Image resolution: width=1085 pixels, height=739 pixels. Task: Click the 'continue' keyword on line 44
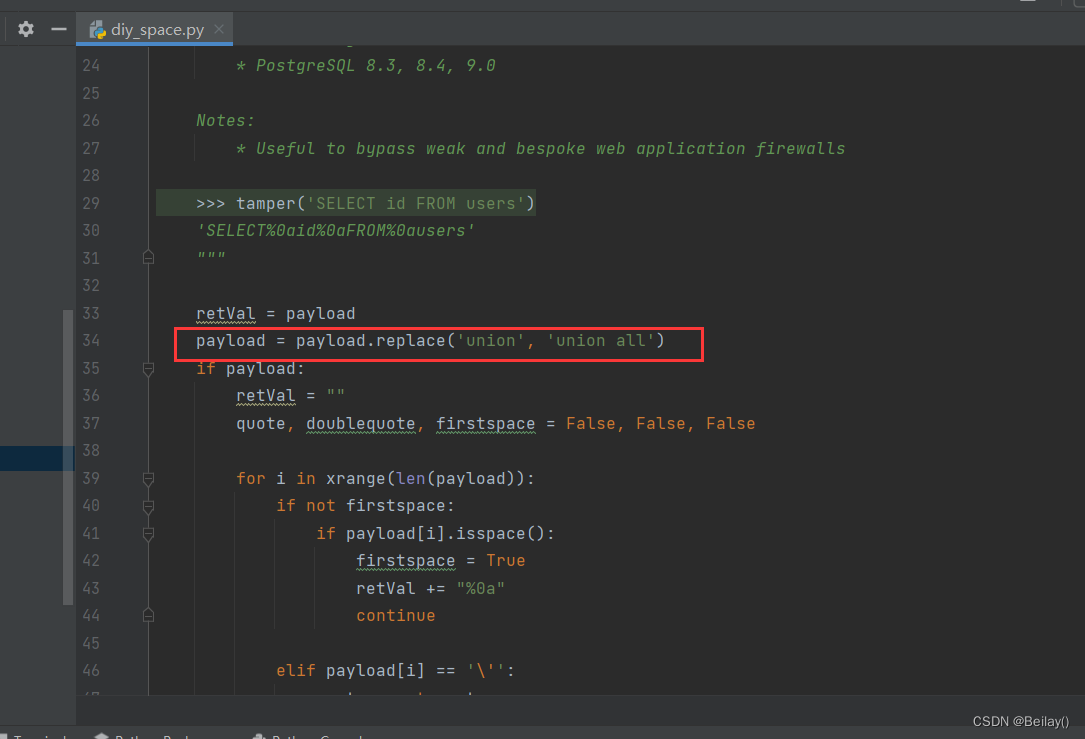point(396,615)
